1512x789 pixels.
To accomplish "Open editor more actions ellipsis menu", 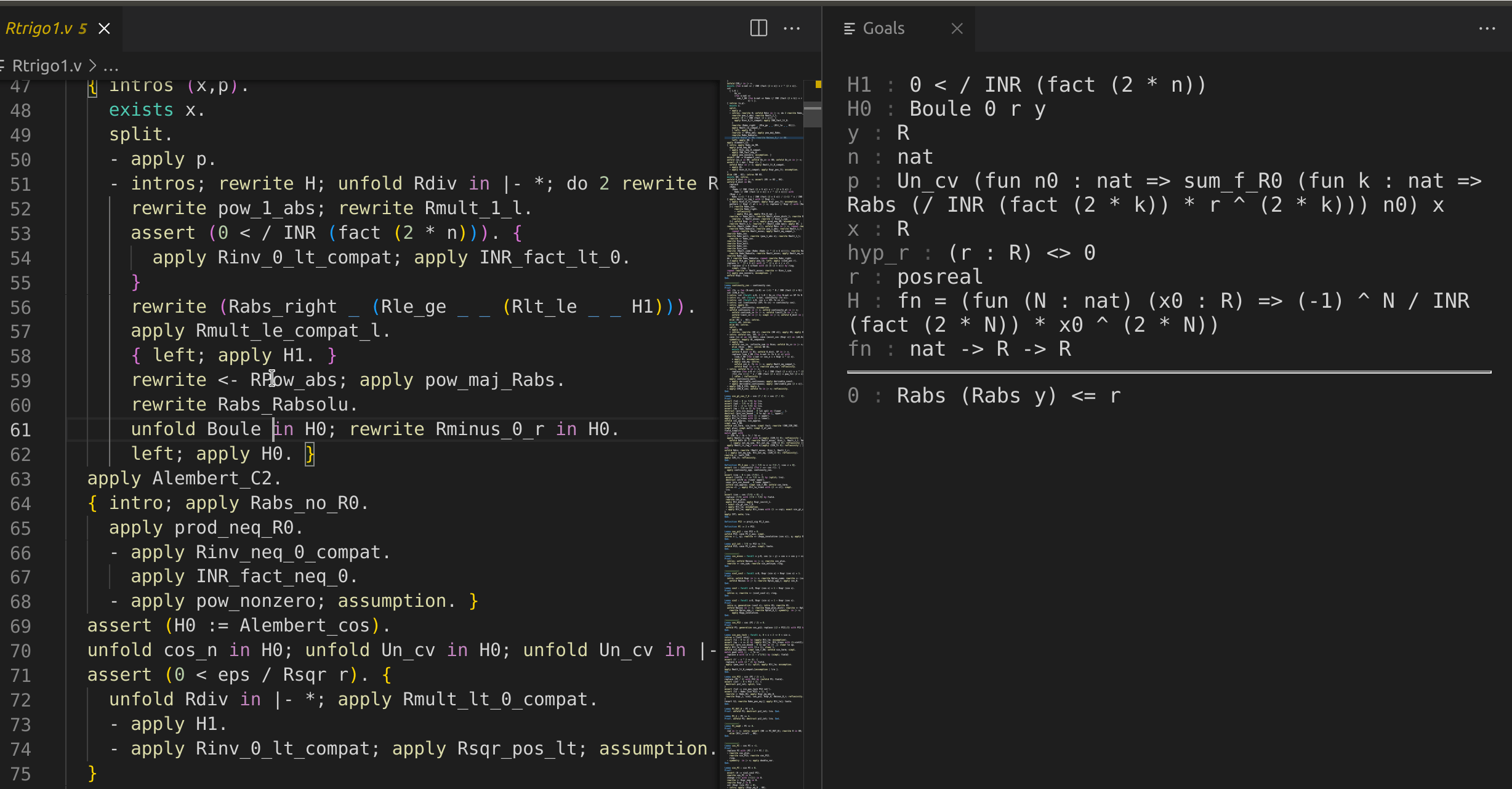I will tap(792, 28).
